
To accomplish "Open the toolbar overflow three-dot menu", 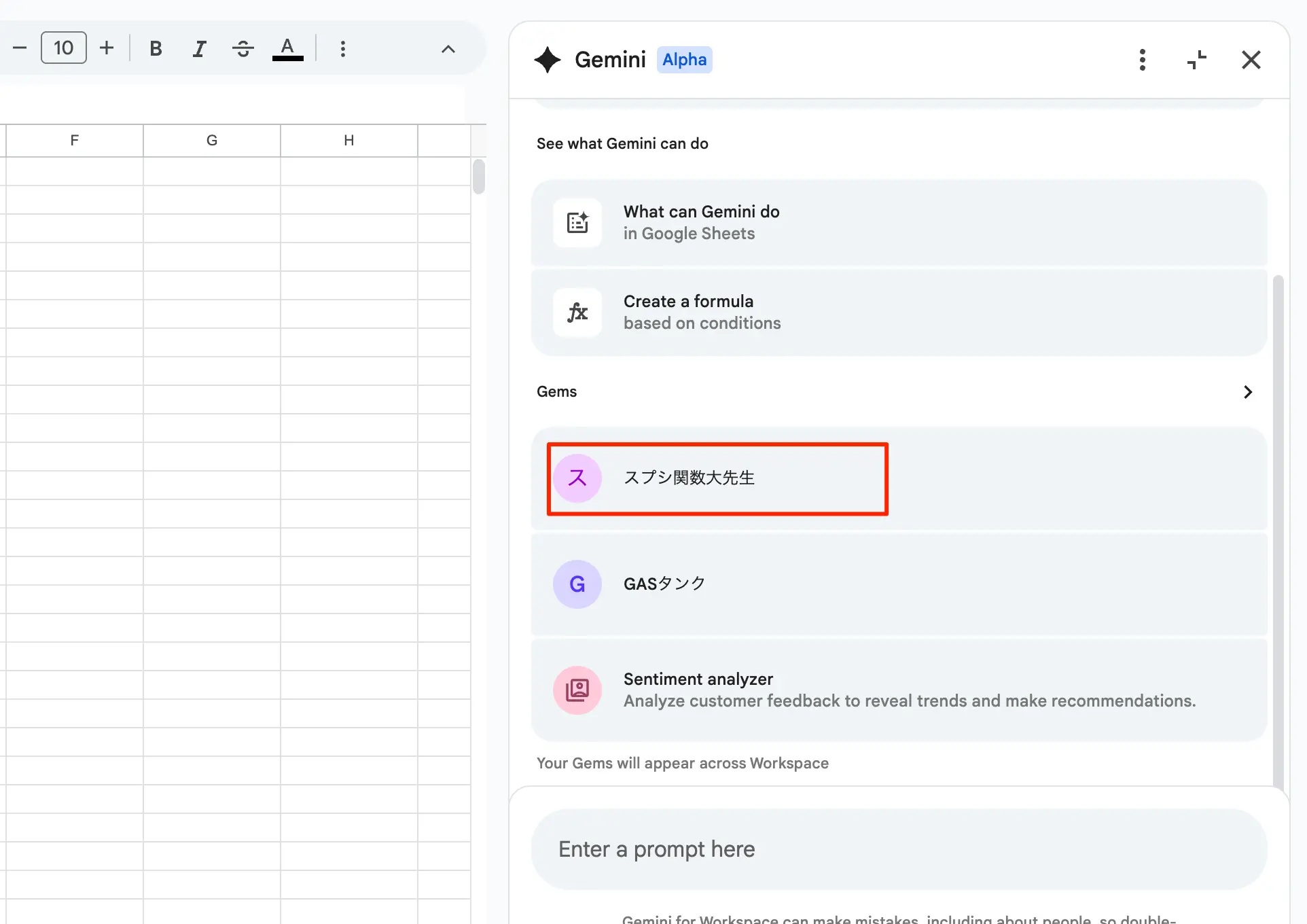I will pyautogui.click(x=343, y=48).
